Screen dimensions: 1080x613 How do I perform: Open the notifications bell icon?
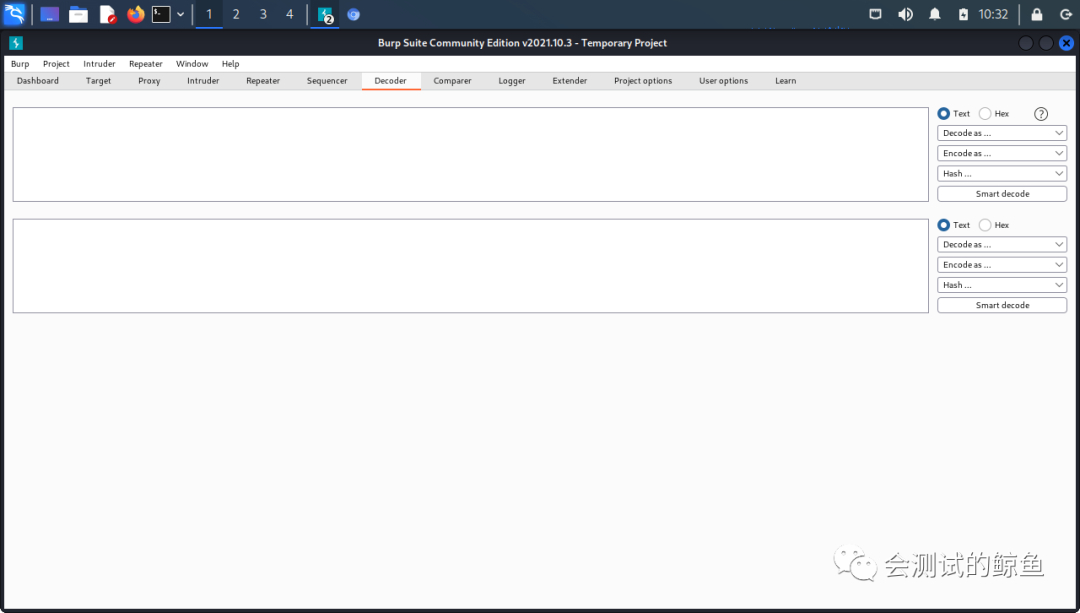tap(935, 14)
